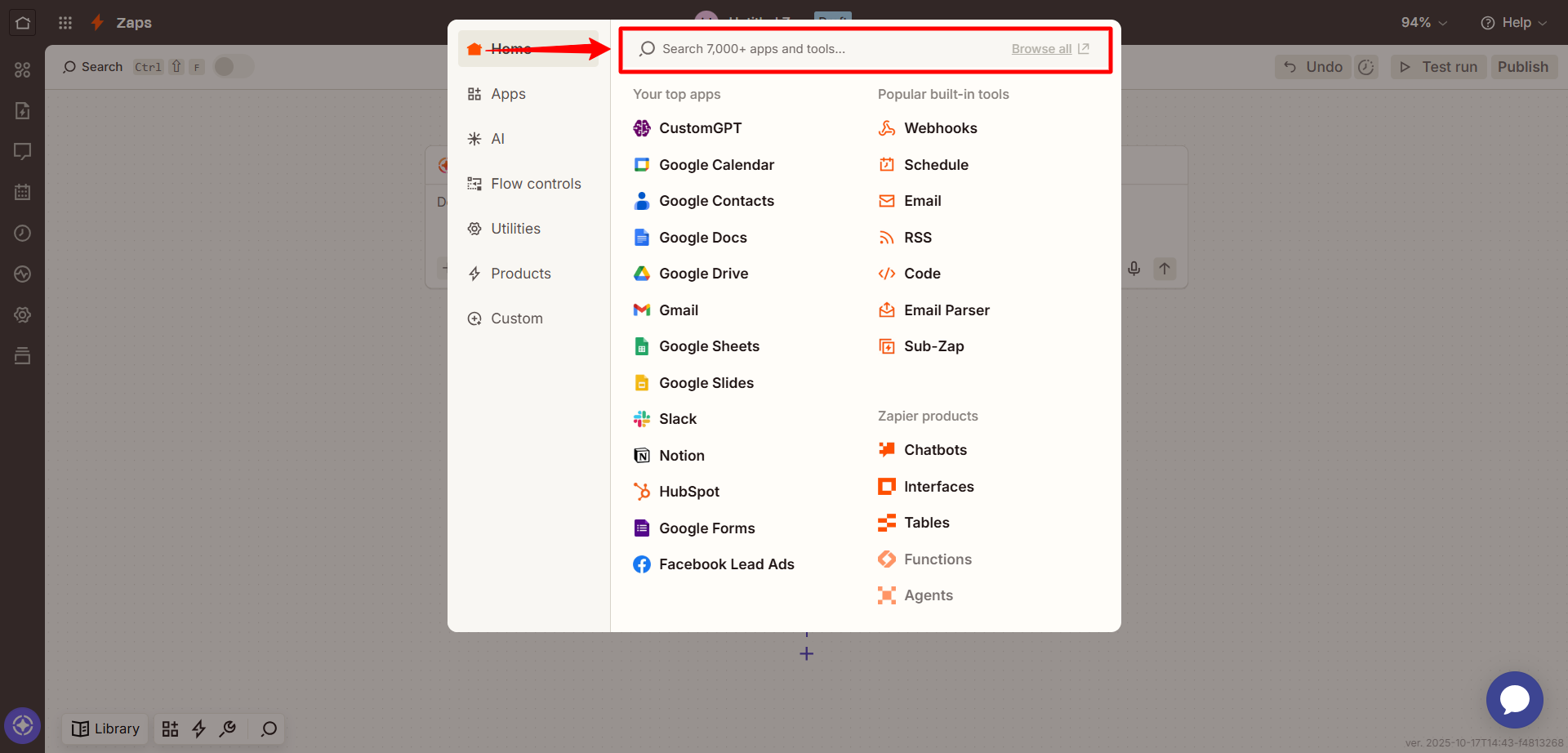Click the Test run button
This screenshot has width=1568, height=753.
click(x=1438, y=67)
